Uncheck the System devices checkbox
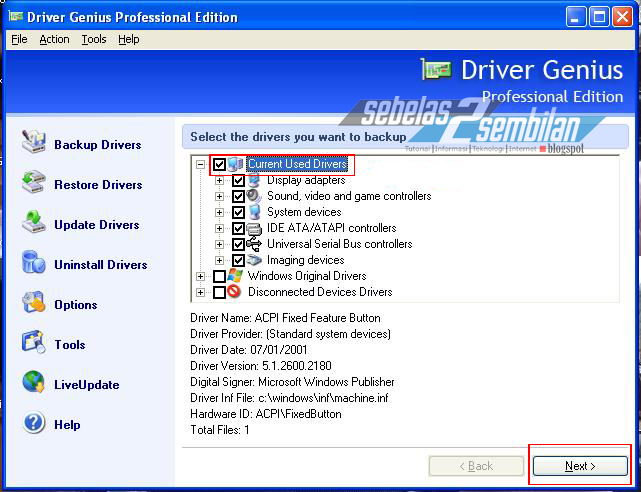The height and width of the screenshot is (492, 641). (238, 212)
